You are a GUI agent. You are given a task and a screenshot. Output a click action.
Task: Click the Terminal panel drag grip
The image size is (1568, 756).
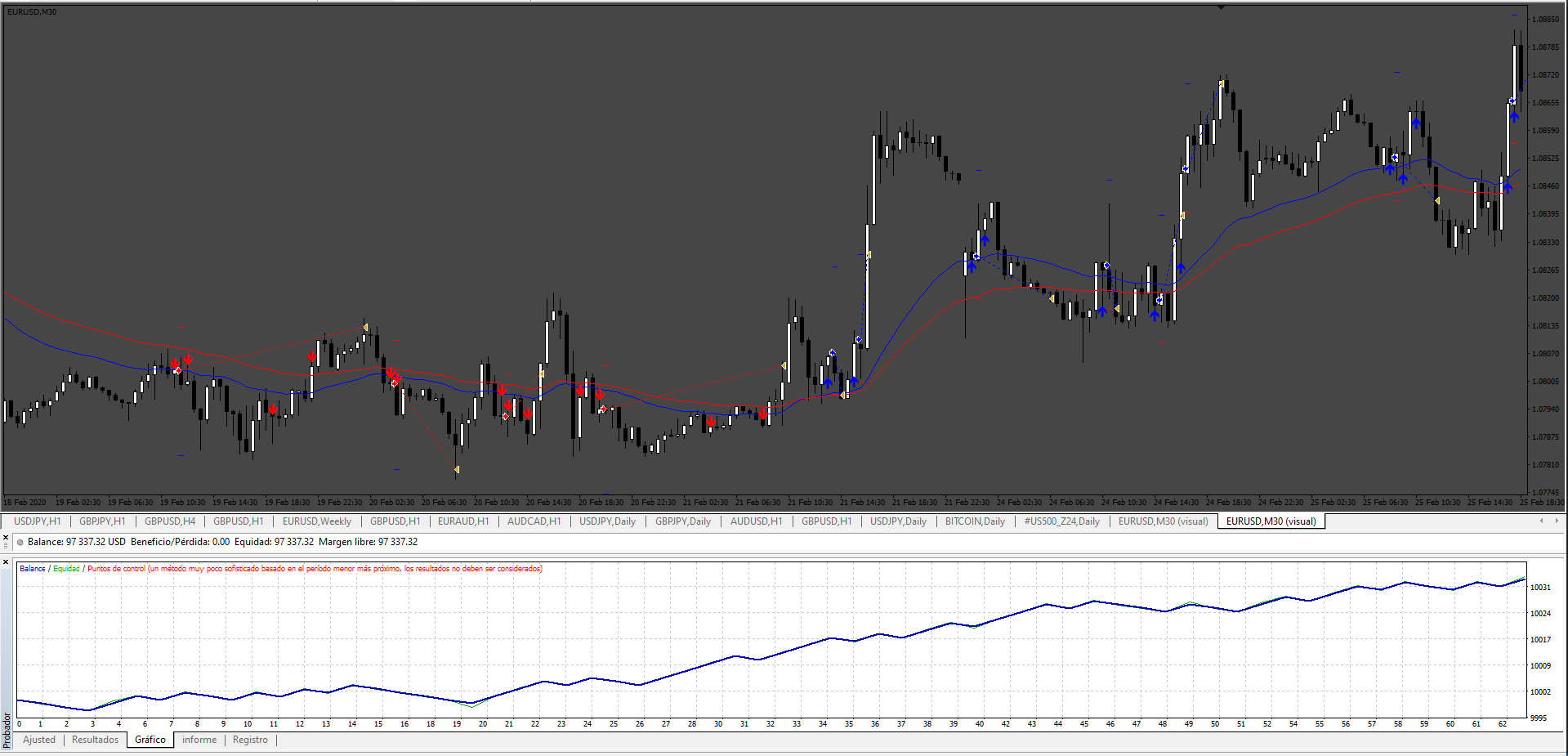(6, 546)
